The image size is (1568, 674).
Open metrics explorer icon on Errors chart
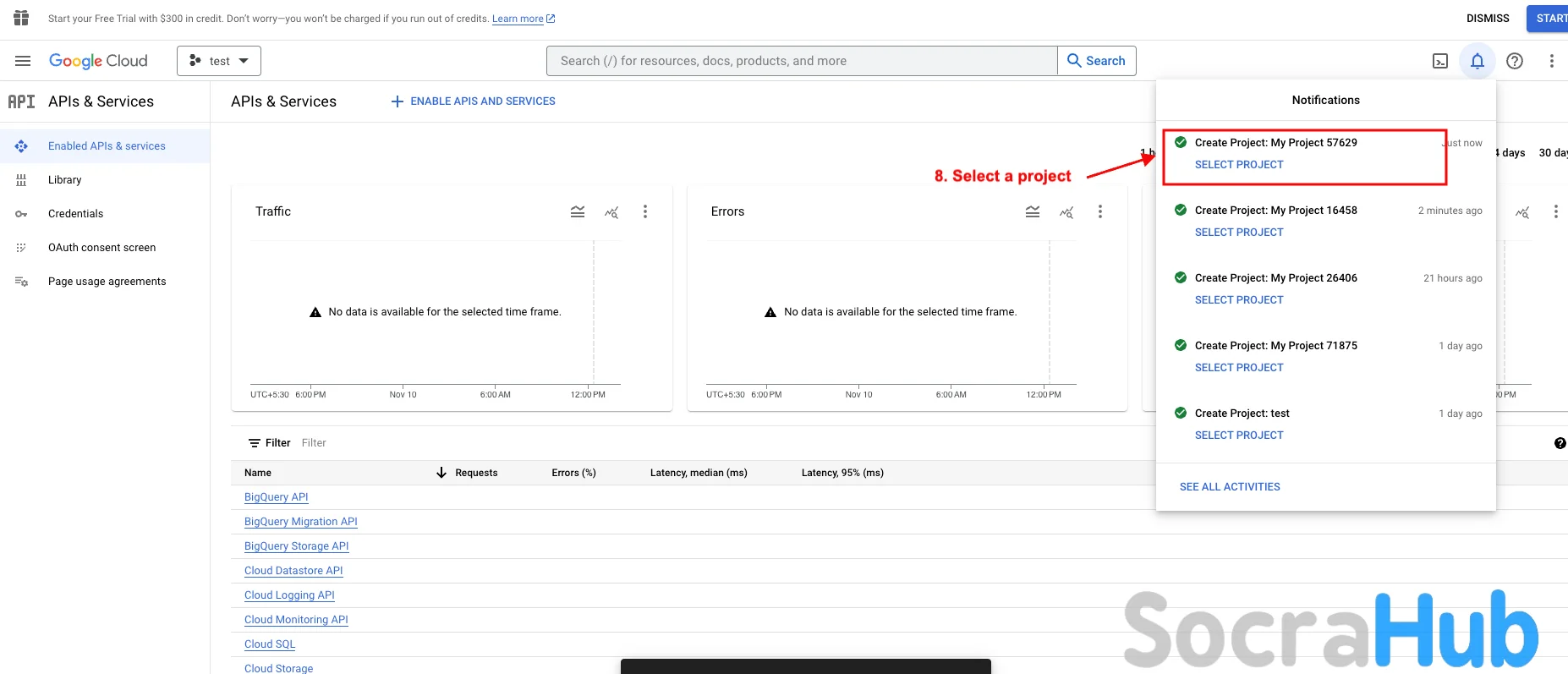[x=1066, y=211]
